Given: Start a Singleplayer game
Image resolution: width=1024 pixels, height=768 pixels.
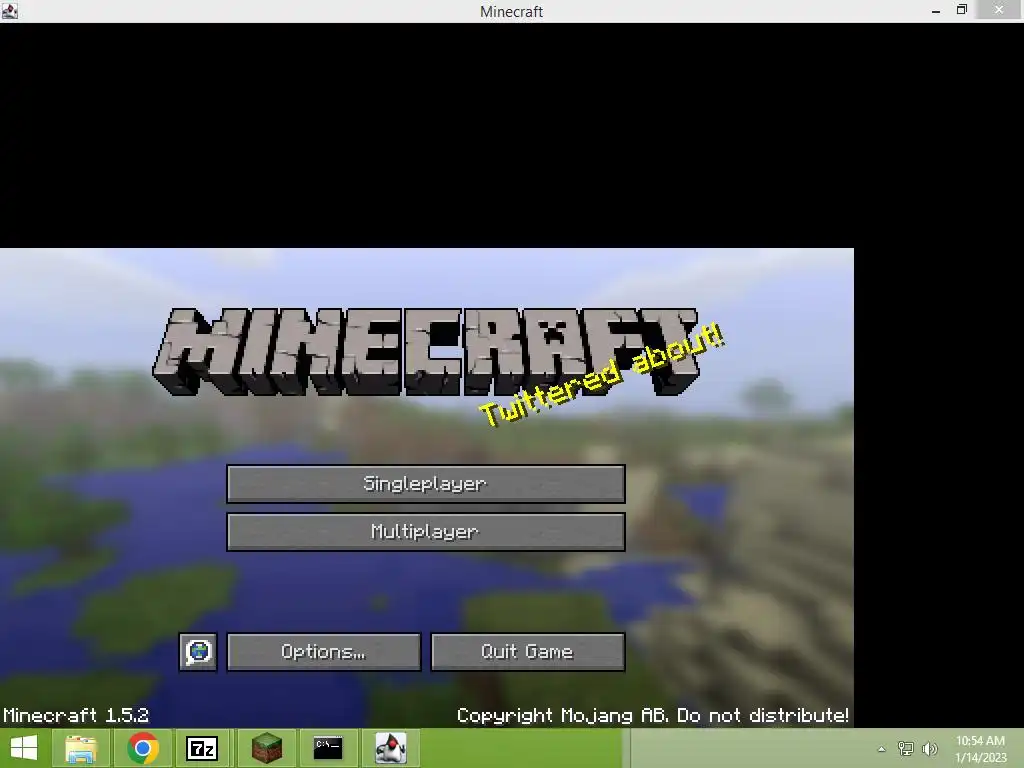Looking at the screenshot, I should 426,484.
